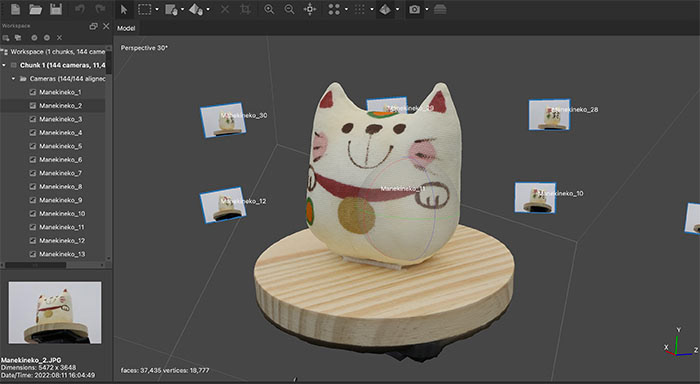Zoom in with the magnifier plus icon
Screen dimensions: 700x384
[x=269, y=9]
